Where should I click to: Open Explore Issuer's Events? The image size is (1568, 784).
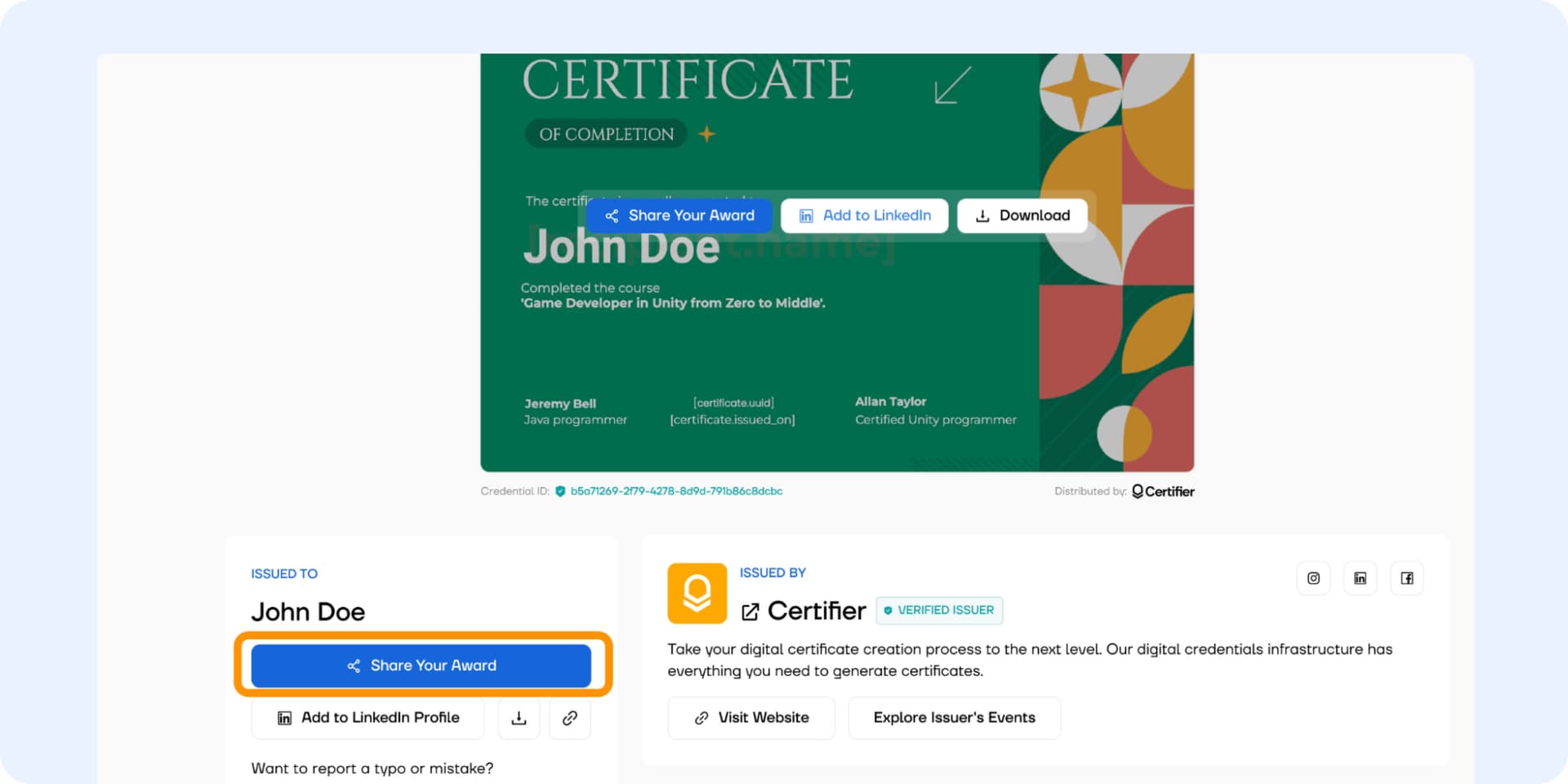(x=954, y=717)
